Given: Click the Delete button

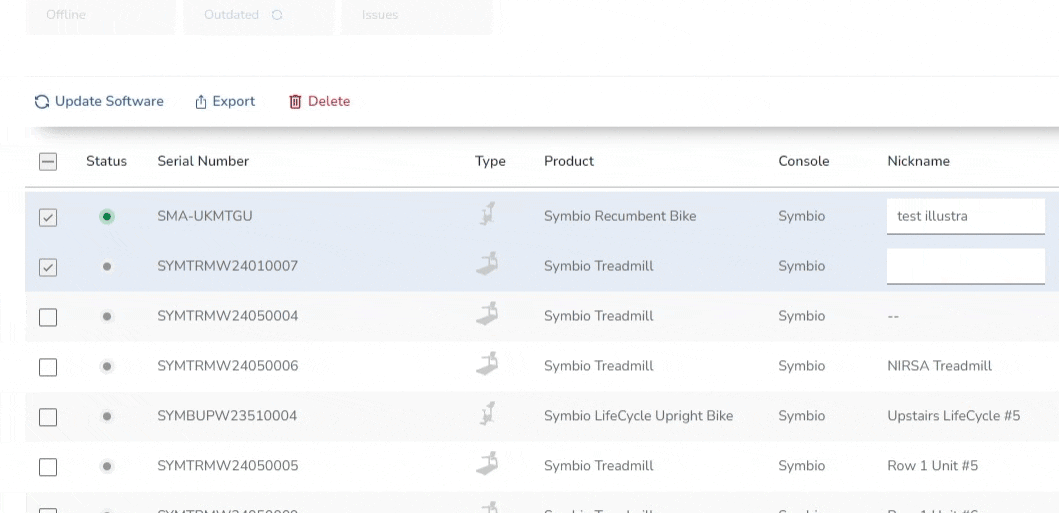Looking at the screenshot, I should coord(319,101).
